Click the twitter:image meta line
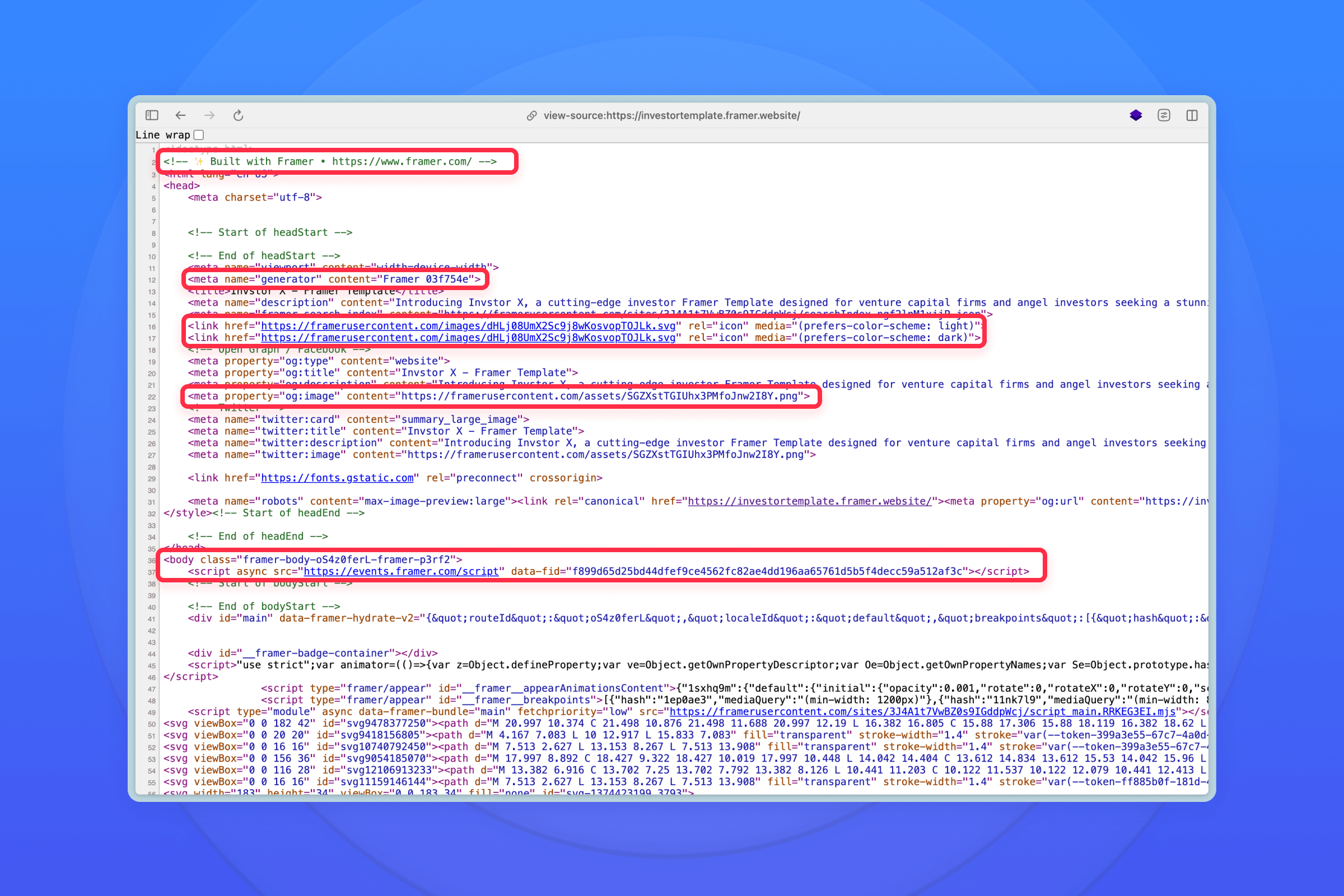Viewport: 1344px width, 896px height. tap(502, 455)
